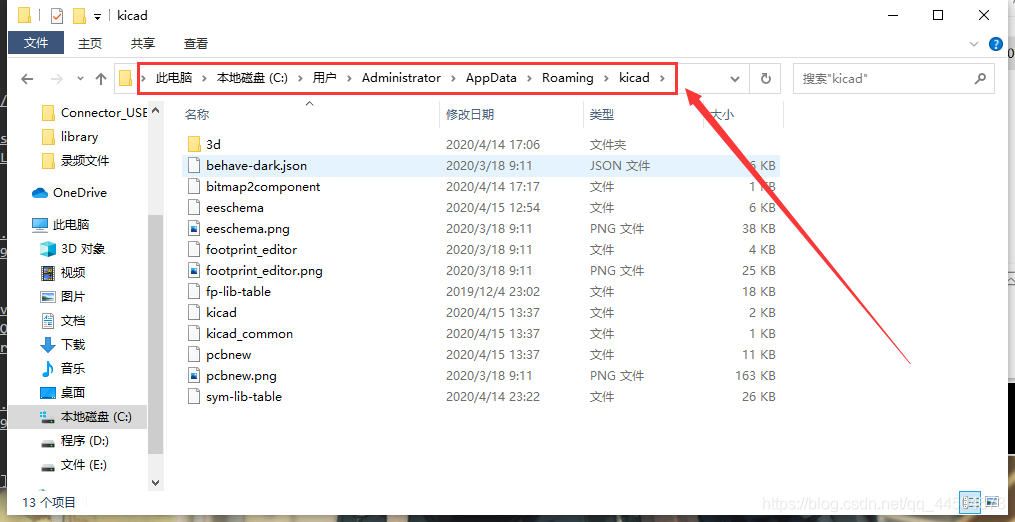Select the pcbnew file icon
Viewport: 1015px width, 522px height.
click(194, 355)
